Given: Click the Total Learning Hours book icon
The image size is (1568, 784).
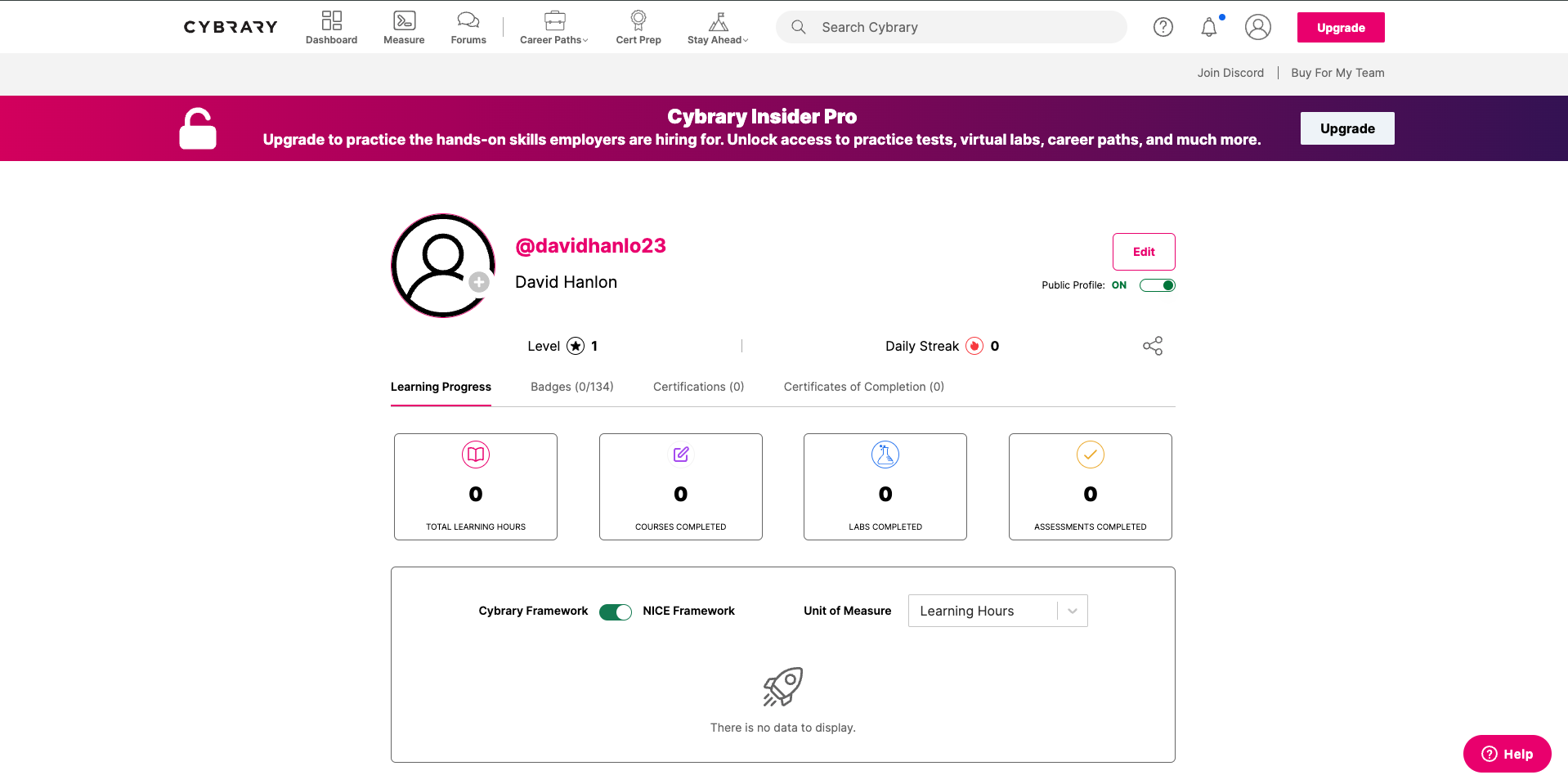Looking at the screenshot, I should click(x=476, y=455).
